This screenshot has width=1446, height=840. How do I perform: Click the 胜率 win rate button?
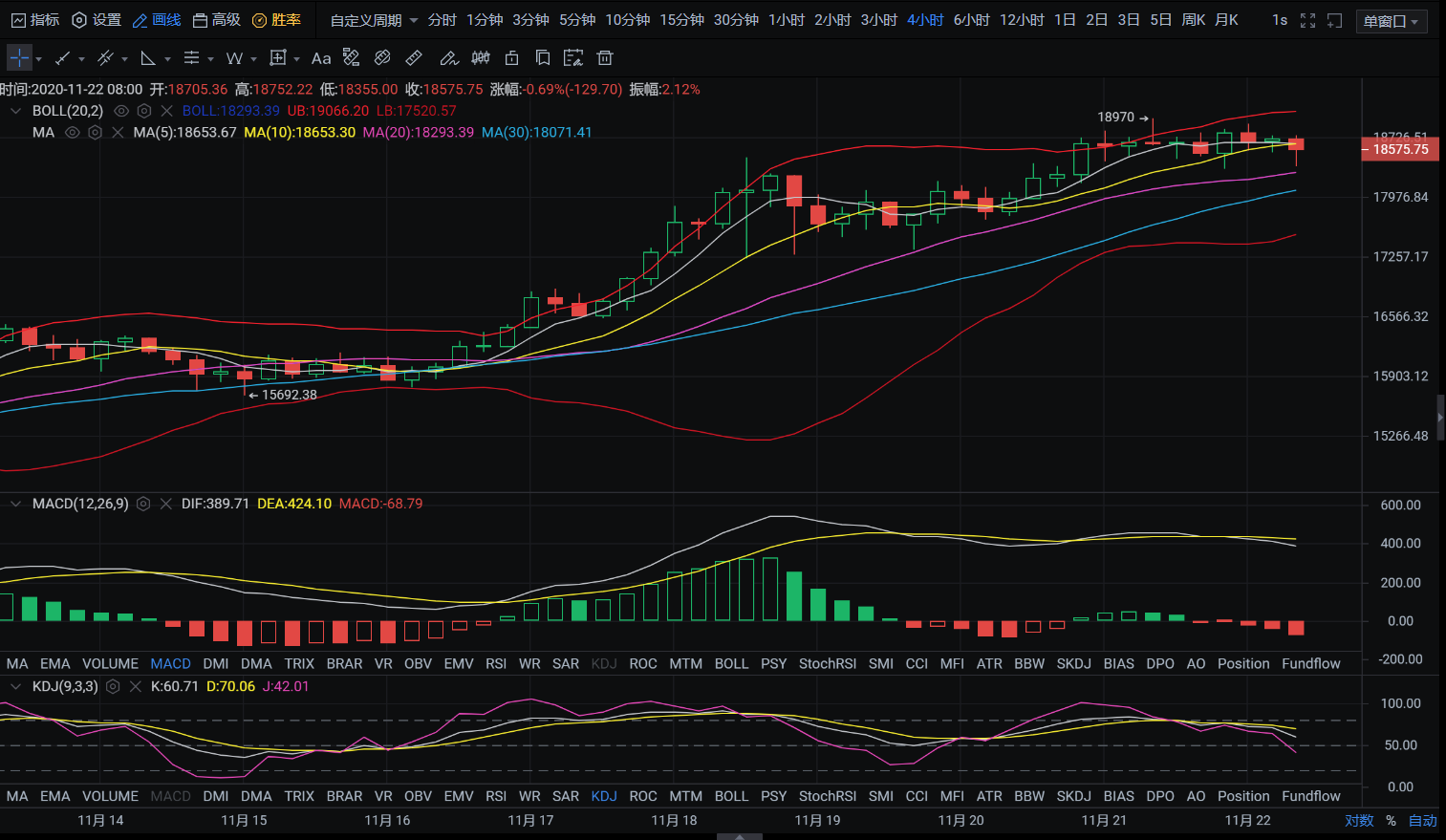(x=276, y=20)
